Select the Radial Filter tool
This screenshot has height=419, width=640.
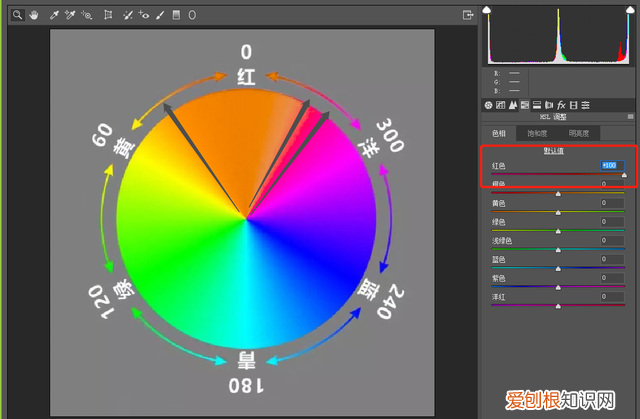pyautogui.click(x=192, y=15)
